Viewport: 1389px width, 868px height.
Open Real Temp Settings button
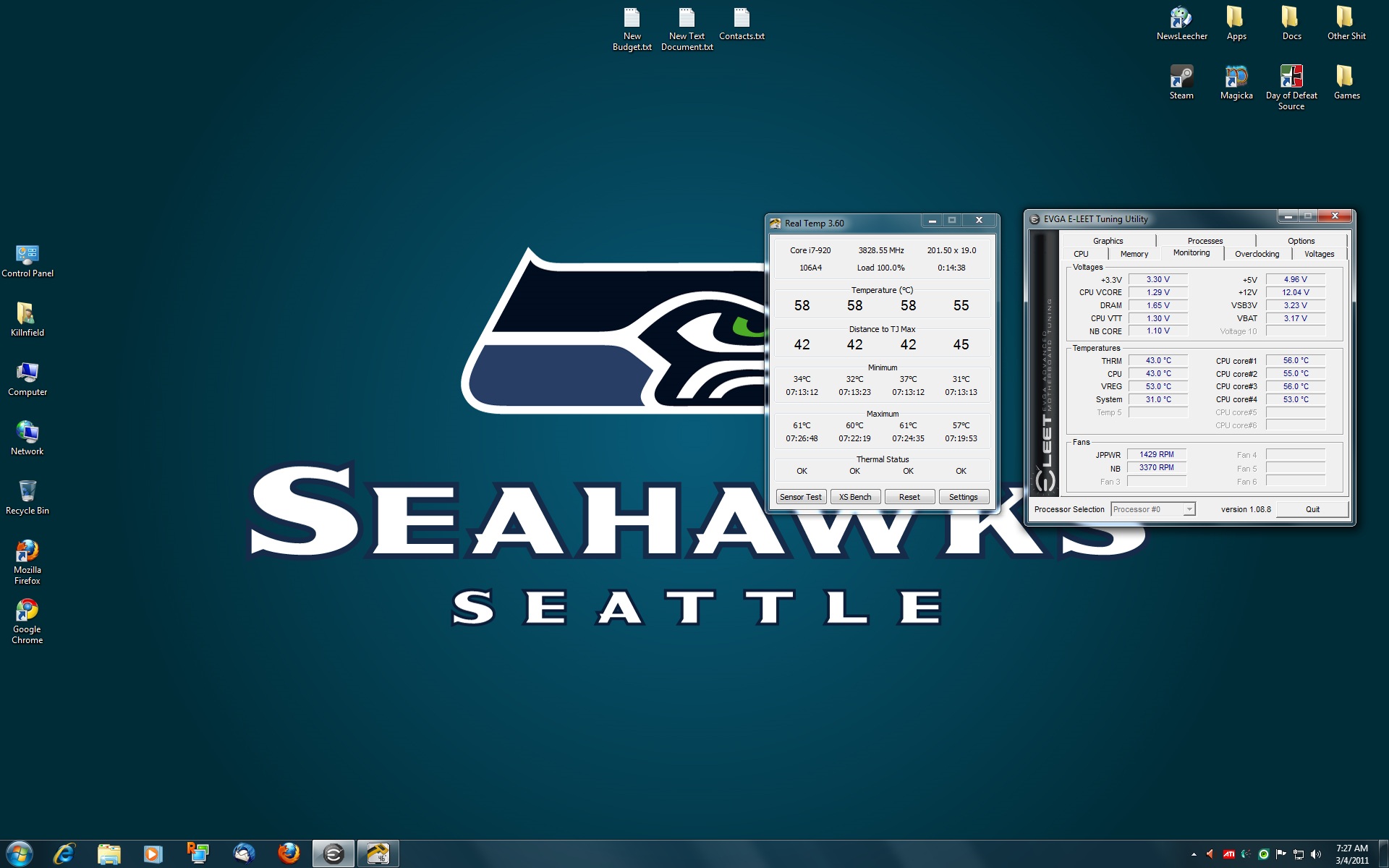tap(963, 497)
